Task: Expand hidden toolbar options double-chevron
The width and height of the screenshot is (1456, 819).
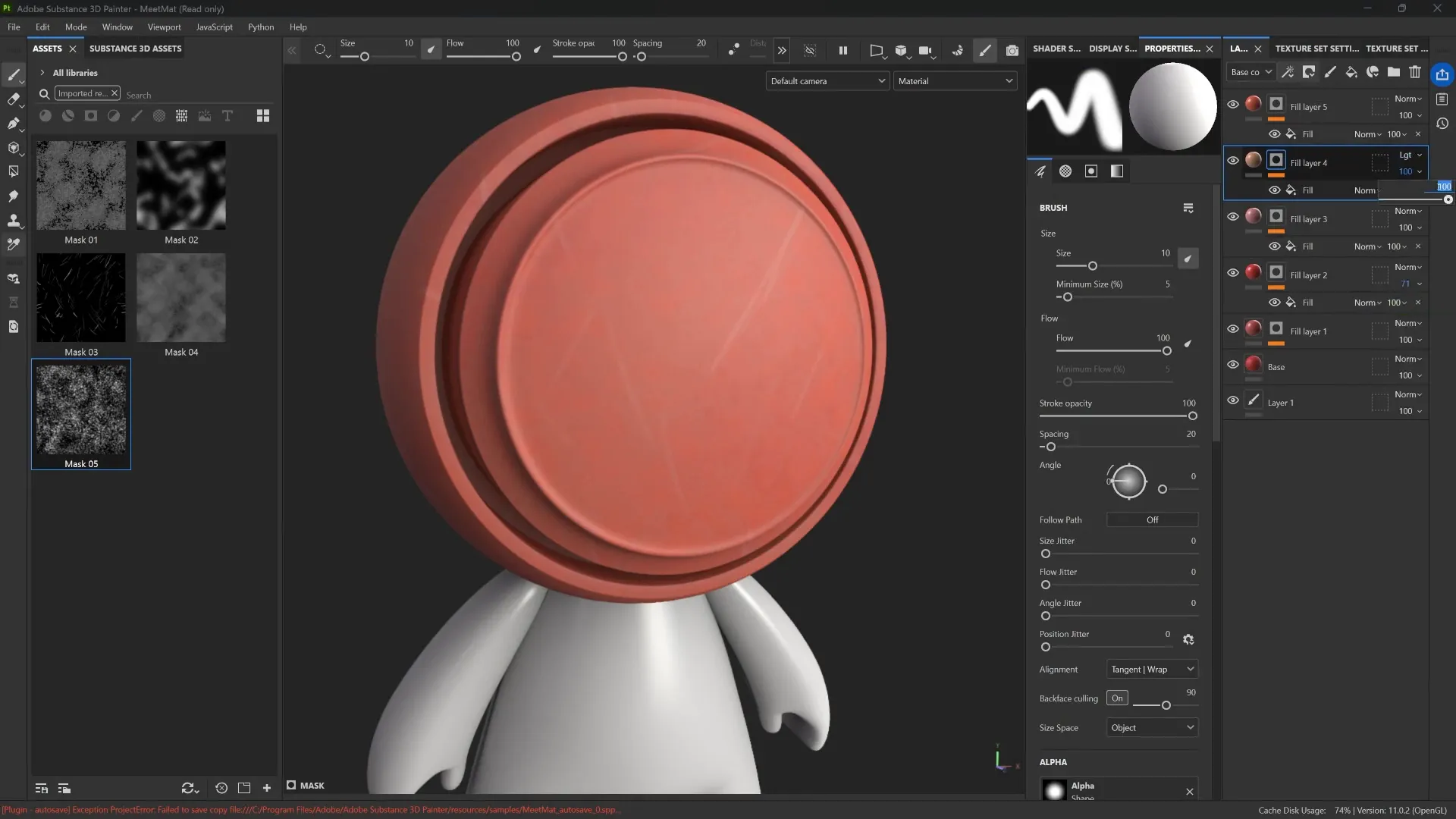Action: tap(782, 50)
